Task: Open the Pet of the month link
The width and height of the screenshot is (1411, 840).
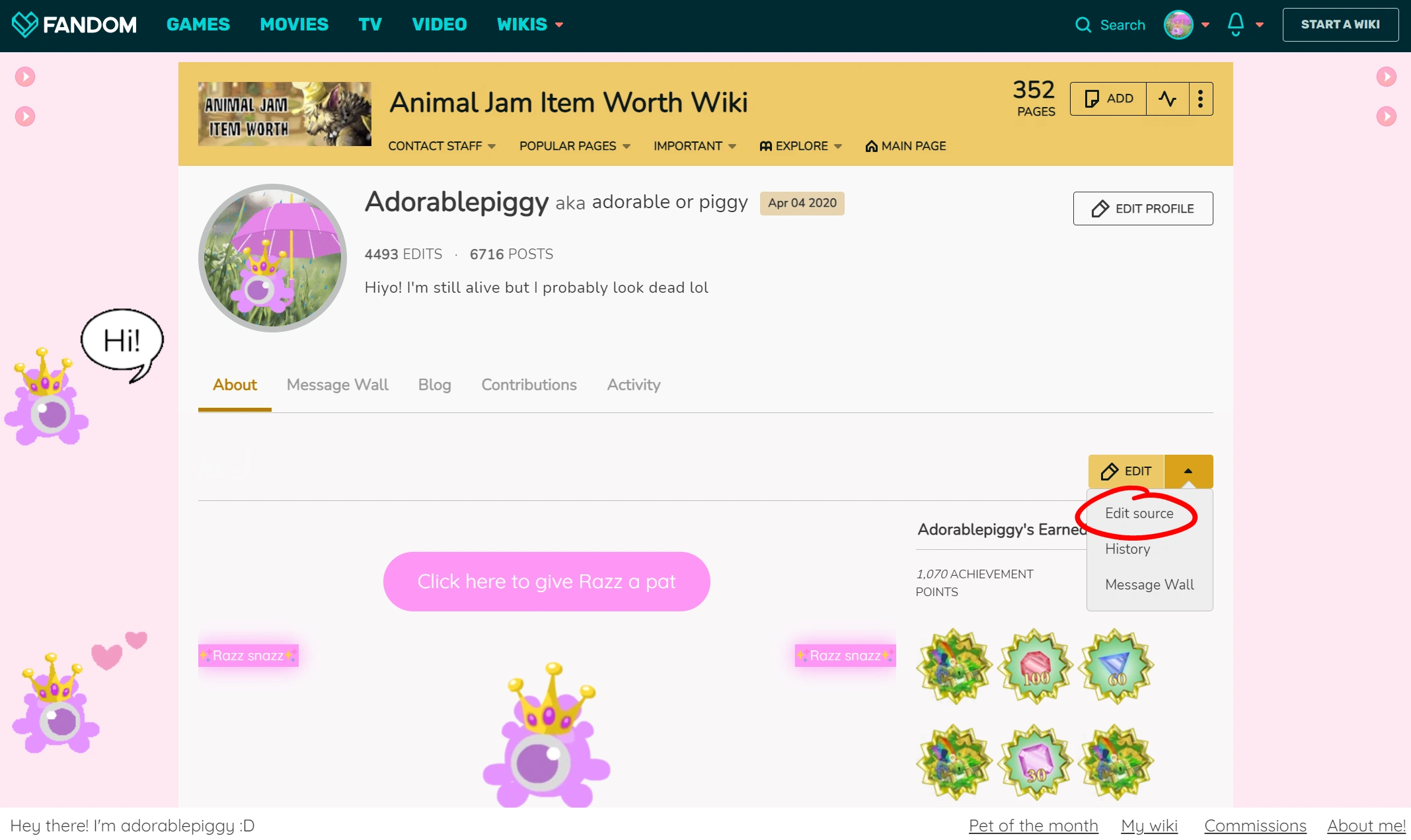Action: tap(1033, 825)
